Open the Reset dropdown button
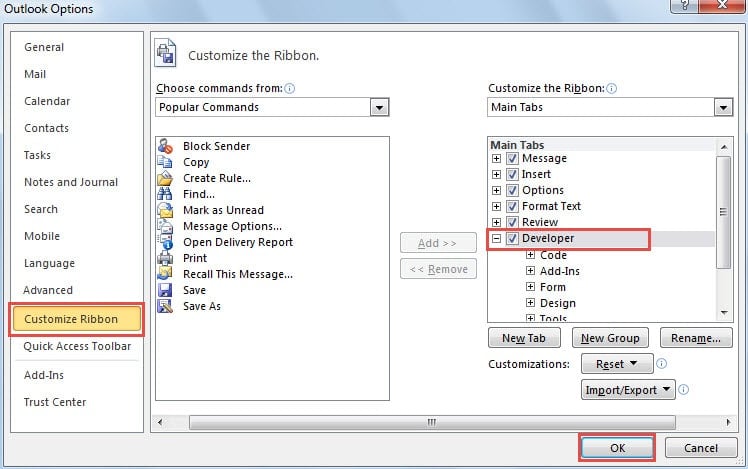The image size is (748, 469). point(617,364)
